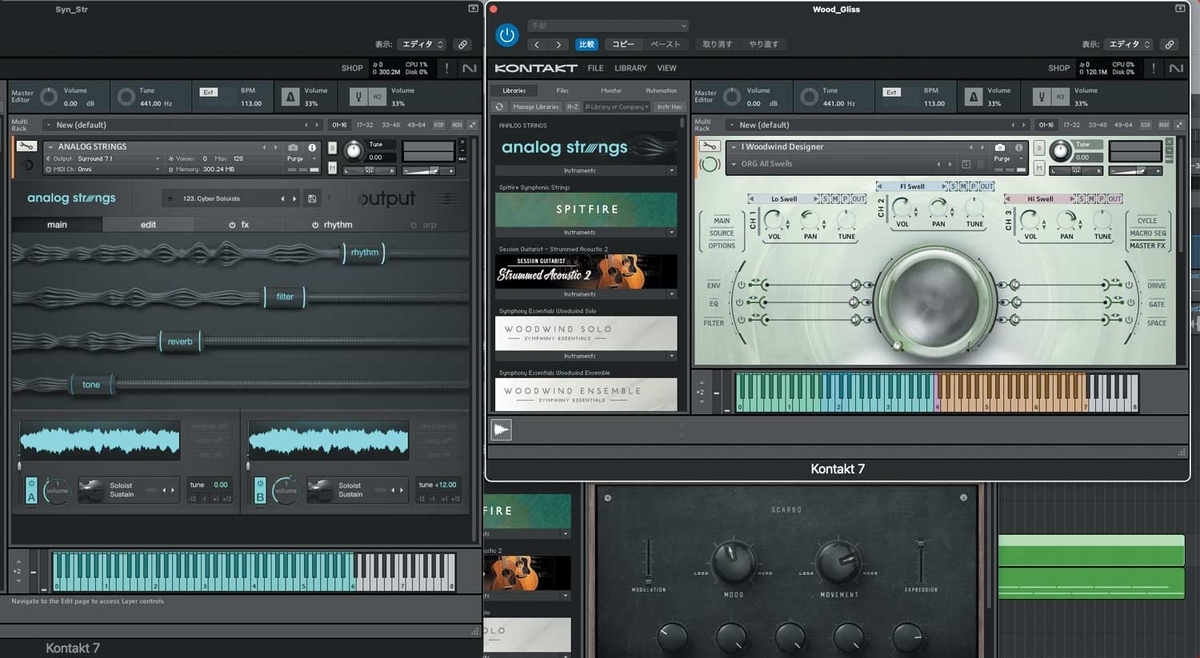The height and width of the screenshot is (658, 1200).
Task: Open wrench edit icon of Woodwind Designer
Action: [x=710, y=148]
